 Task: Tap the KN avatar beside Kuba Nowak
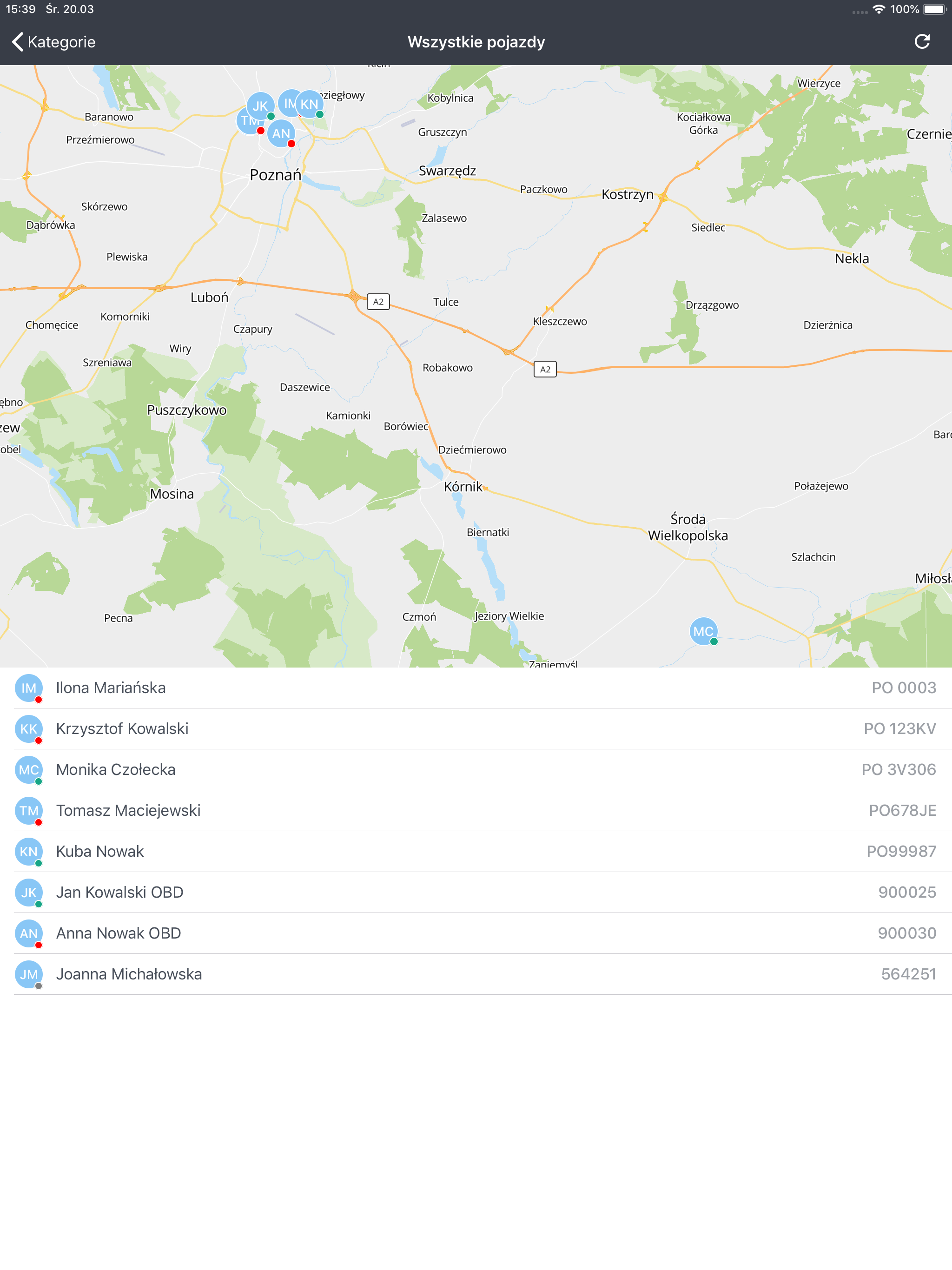[29, 851]
